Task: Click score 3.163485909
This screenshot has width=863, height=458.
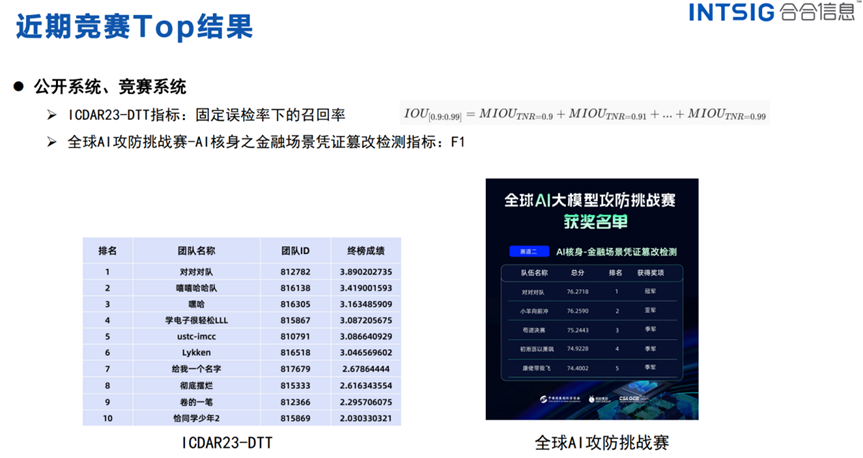Action: [x=366, y=304]
